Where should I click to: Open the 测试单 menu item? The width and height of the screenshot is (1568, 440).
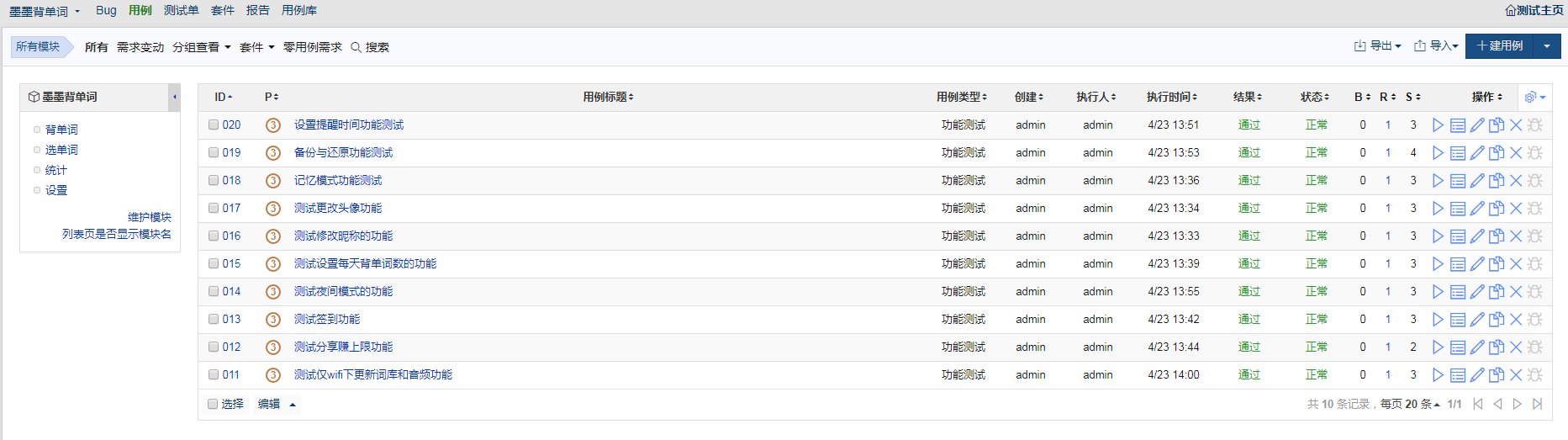click(181, 10)
